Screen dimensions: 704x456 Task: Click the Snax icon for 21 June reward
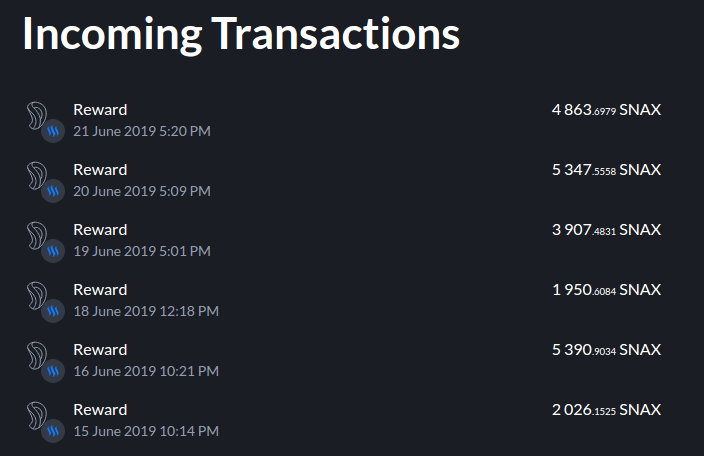pyautogui.click(x=37, y=115)
